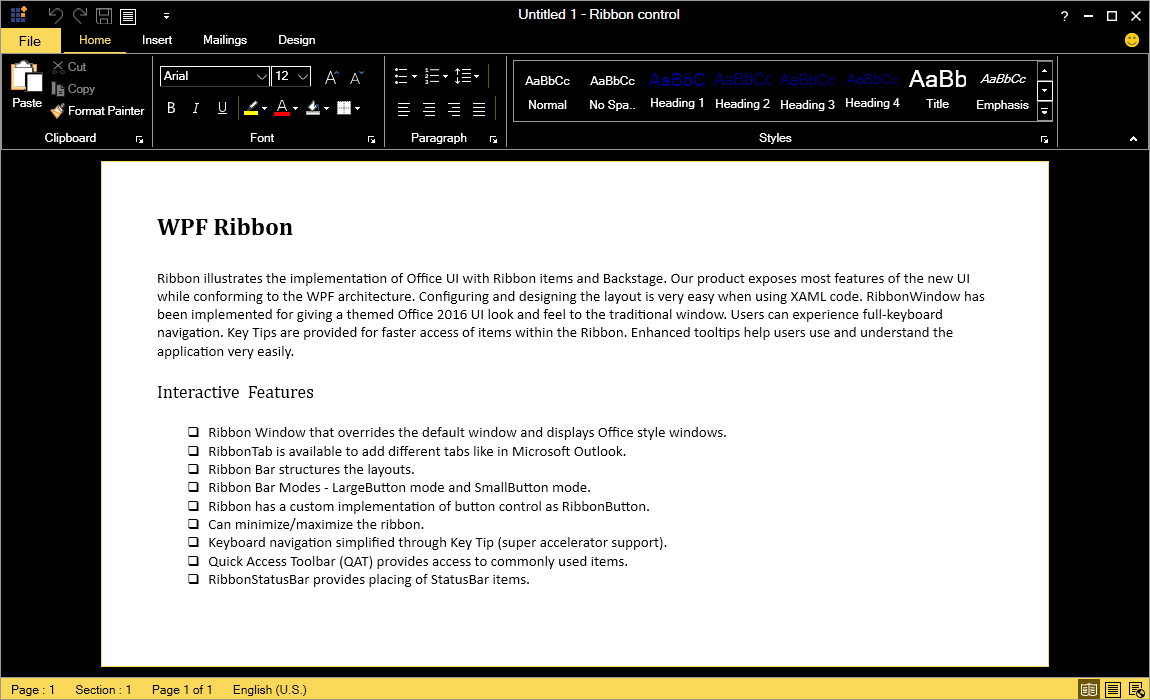This screenshot has height=700, width=1150.
Task: Toggle bold formatting
Action: coord(171,107)
